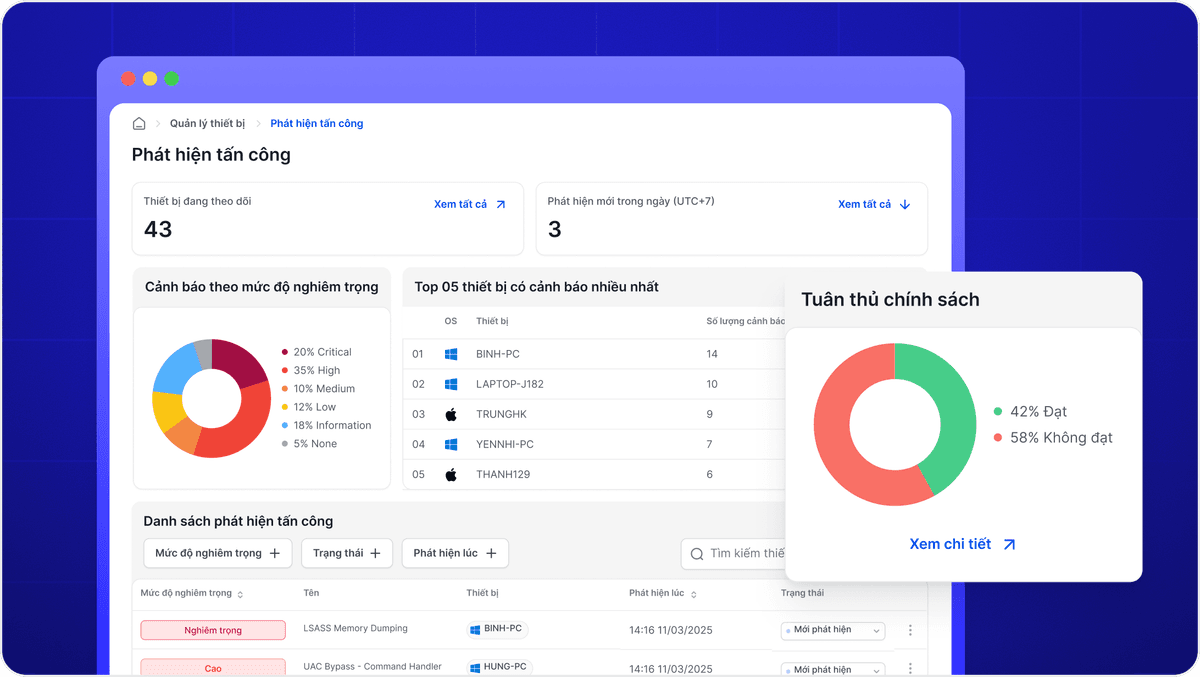Image resolution: width=1200 pixels, height=677 pixels.
Task: Click the Windows icon next to YENNHI-PC
Action: pyautogui.click(x=451, y=444)
